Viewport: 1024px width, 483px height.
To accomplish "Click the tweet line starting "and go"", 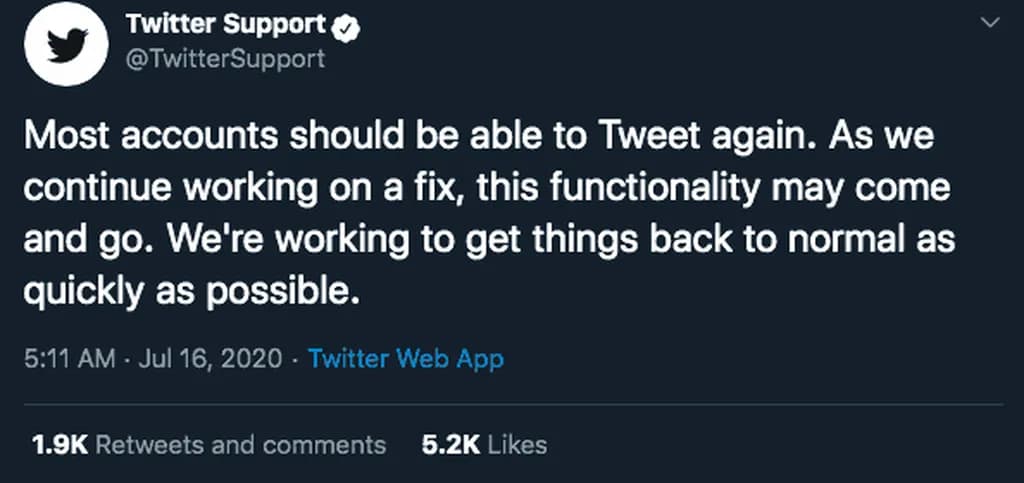I will point(490,241).
